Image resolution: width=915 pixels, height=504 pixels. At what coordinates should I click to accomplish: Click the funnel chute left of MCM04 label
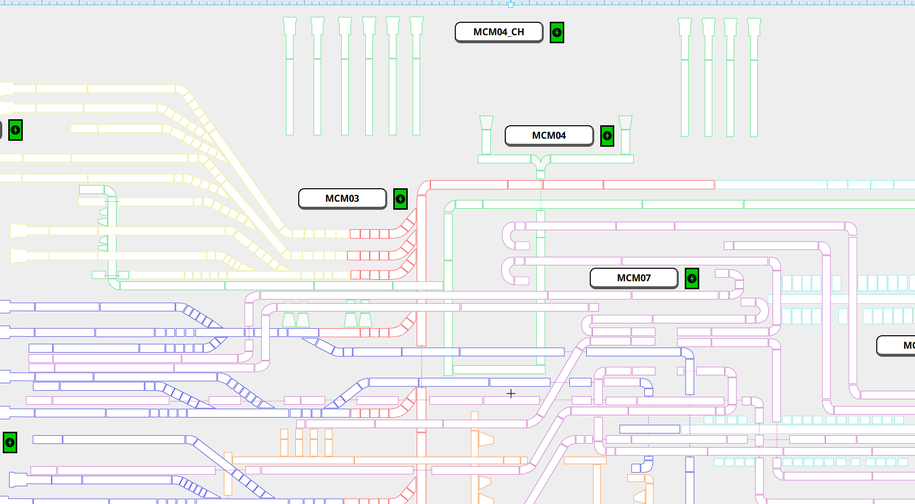486,135
